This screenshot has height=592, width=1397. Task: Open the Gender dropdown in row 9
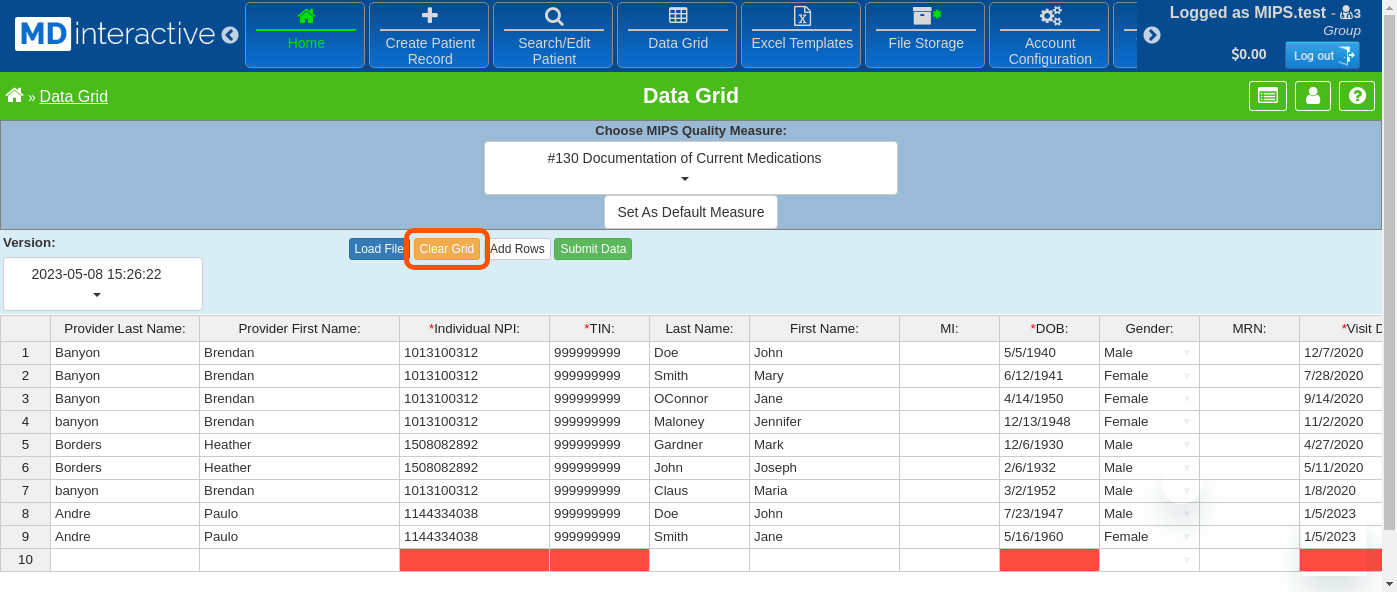tap(1186, 537)
